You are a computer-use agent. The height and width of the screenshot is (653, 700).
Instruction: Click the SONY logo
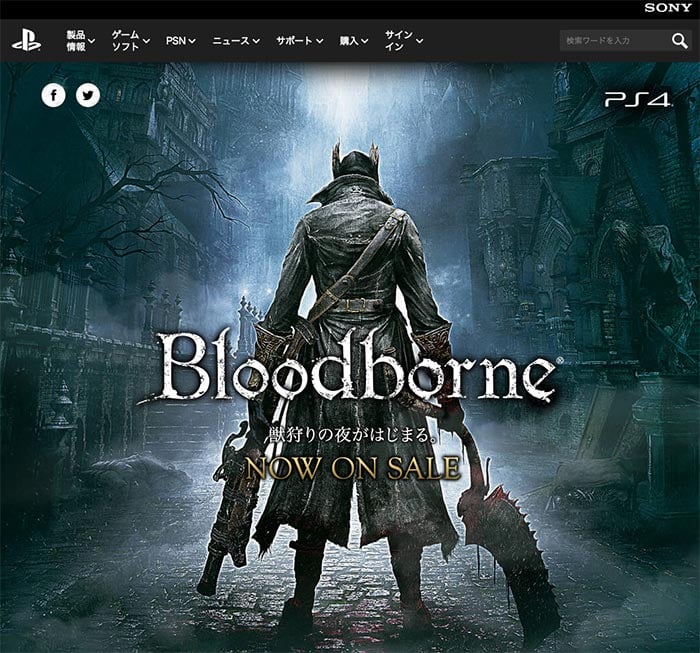coord(667,8)
